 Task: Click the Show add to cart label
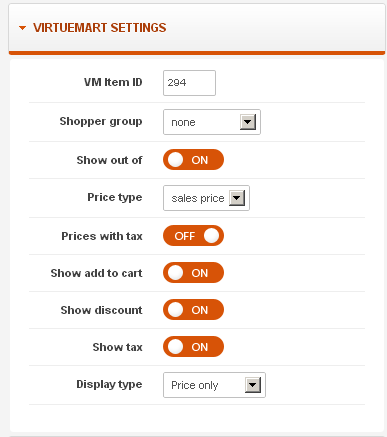click(x=97, y=273)
